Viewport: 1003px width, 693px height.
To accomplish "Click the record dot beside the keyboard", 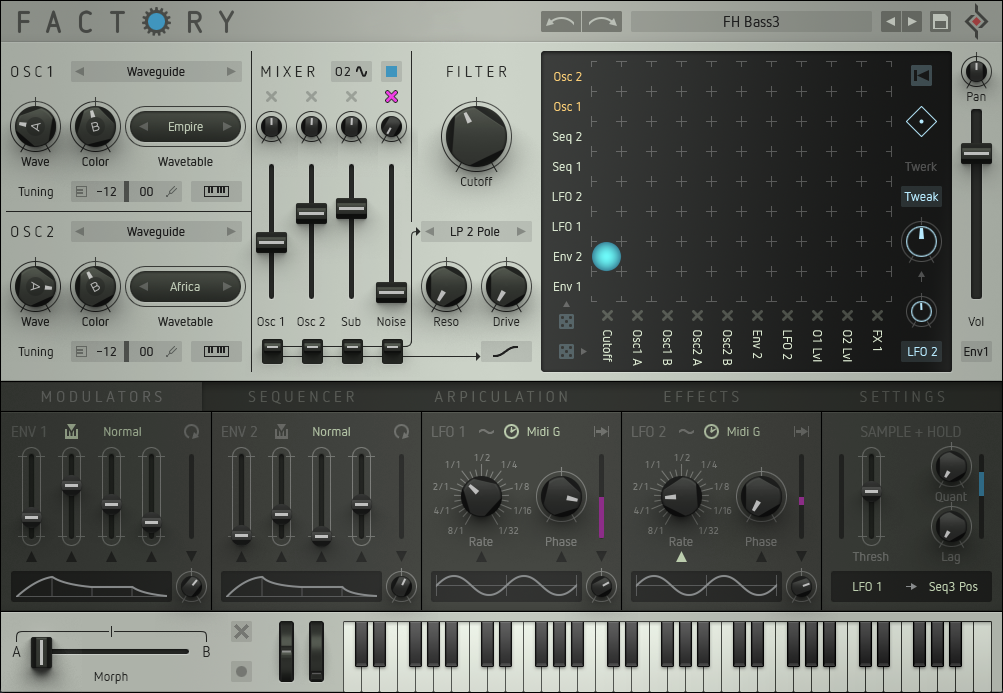I will (241, 670).
